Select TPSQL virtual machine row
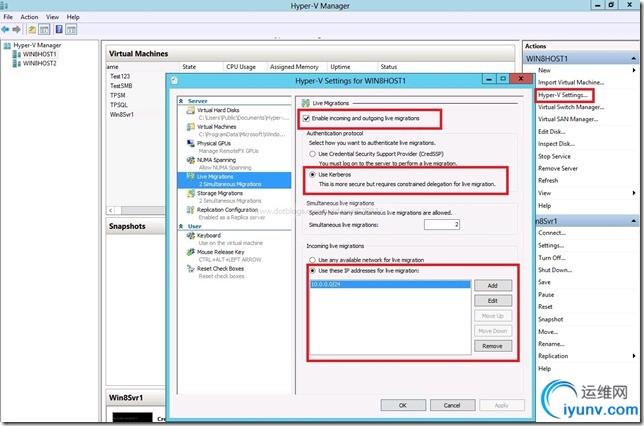The image size is (644, 426). pos(119,105)
